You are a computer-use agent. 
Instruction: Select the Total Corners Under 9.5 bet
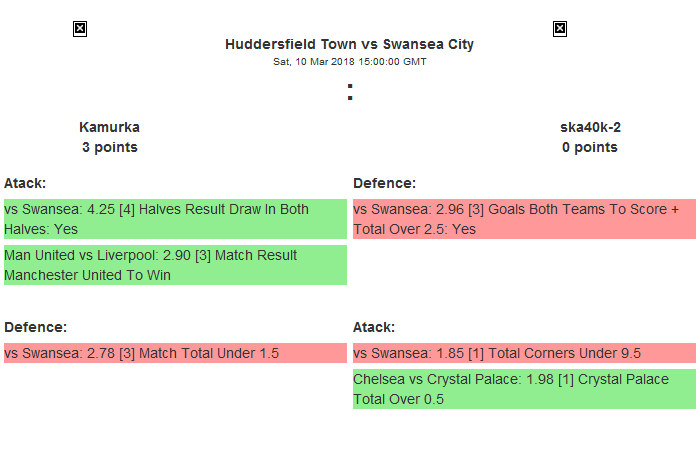(x=524, y=353)
